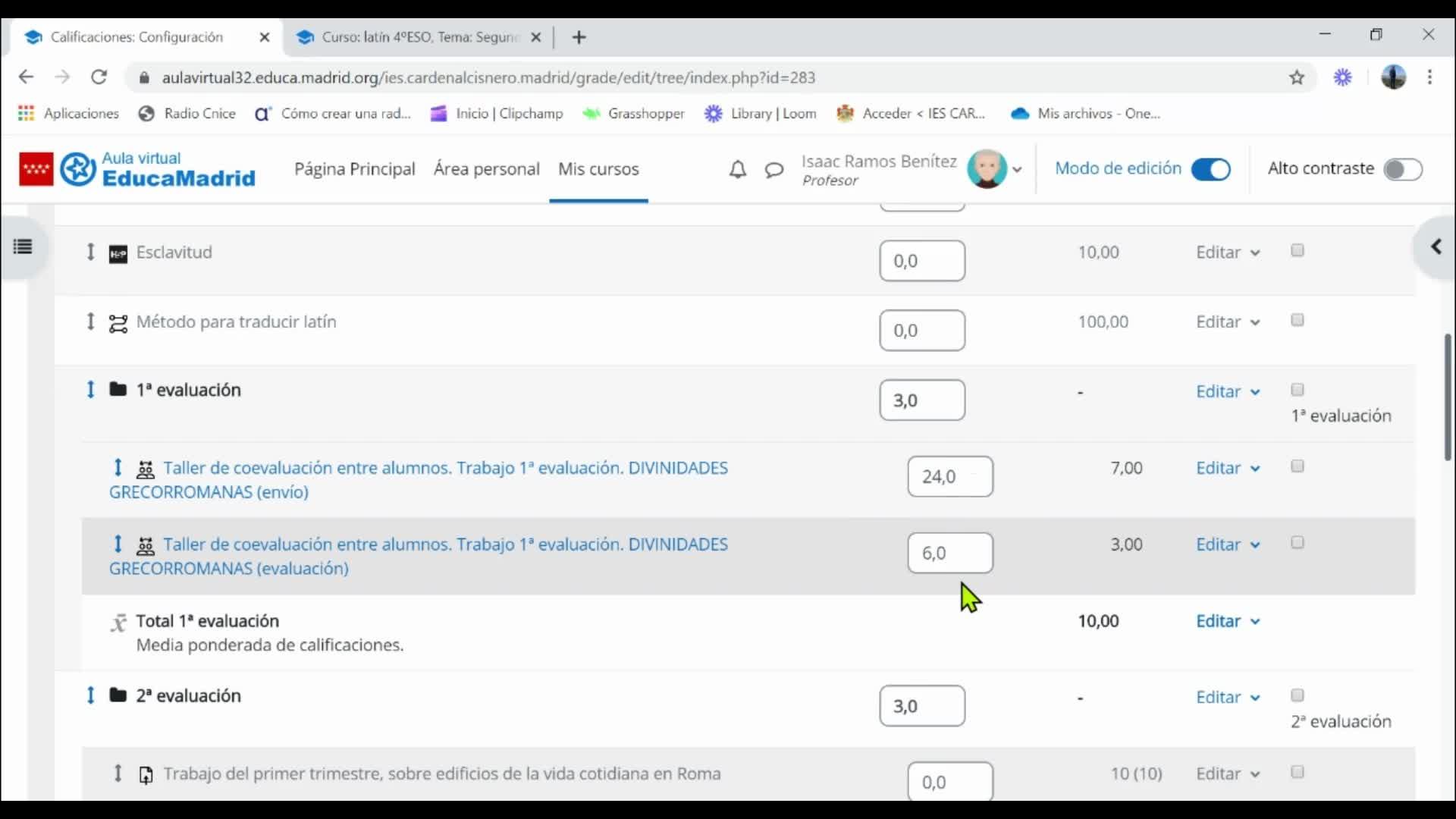Image resolution: width=1456 pixels, height=819 pixels.
Task: Tick the select-all checkbox for 2ª evaluación
Action: click(x=1298, y=695)
